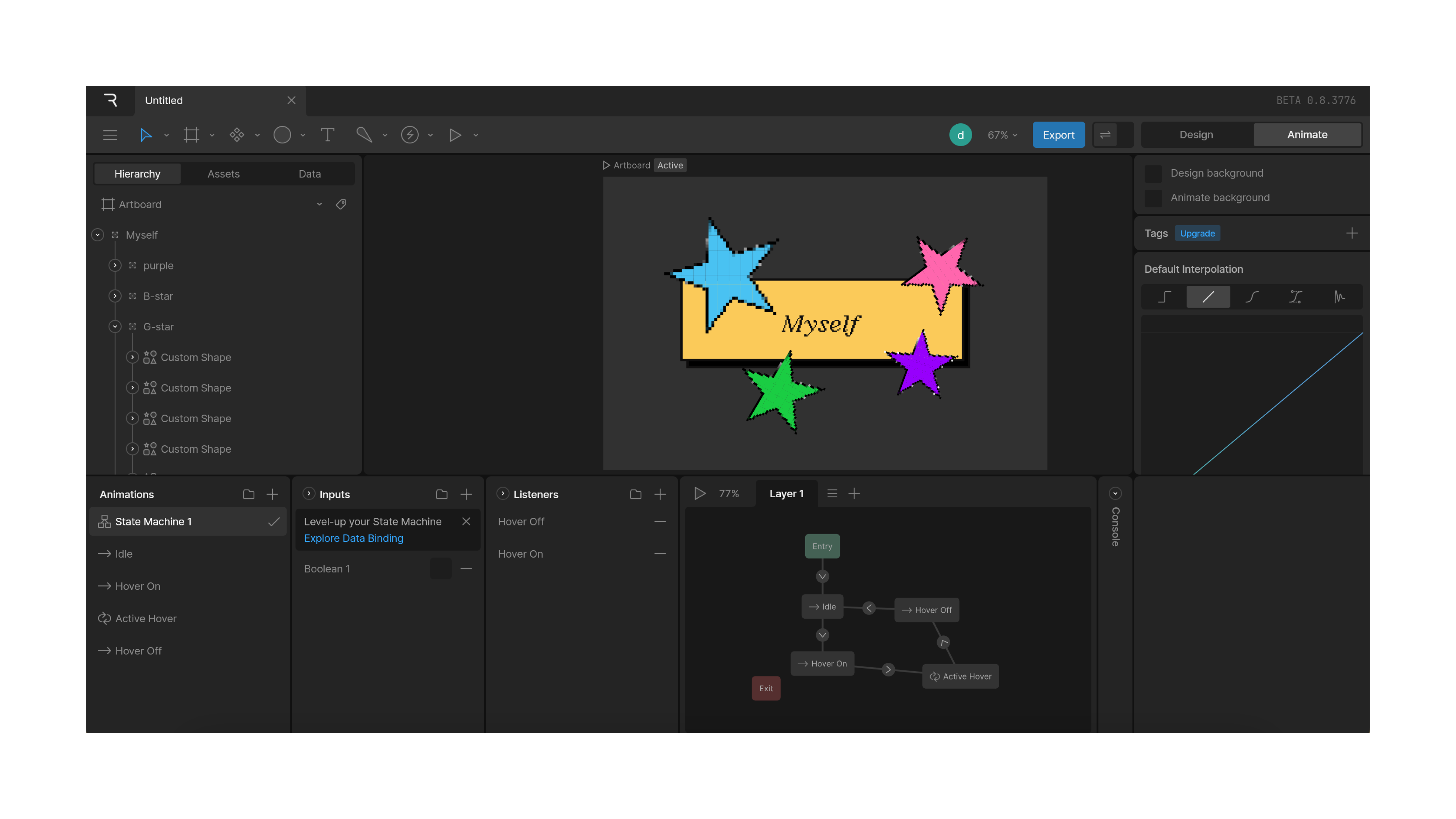Viewport: 1456px width, 819px height.
Task: Collapse the Myself group
Action: tap(98, 235)
